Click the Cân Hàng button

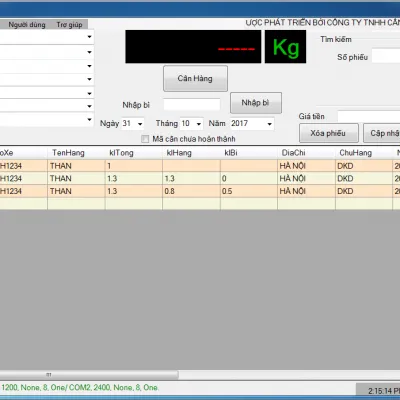tap(195, 79)
